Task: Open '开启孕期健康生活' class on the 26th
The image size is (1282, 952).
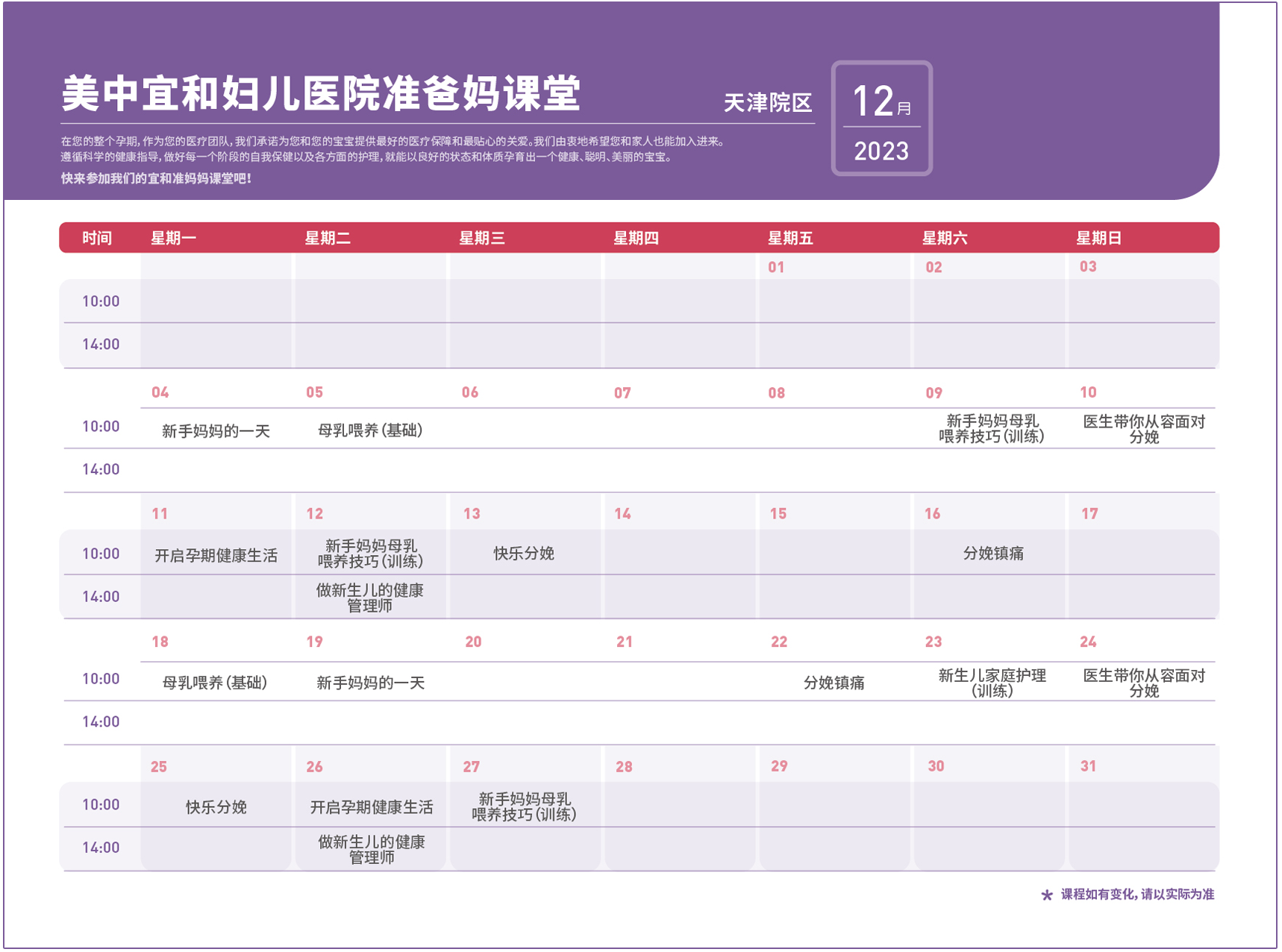Action: pos(371,807)
